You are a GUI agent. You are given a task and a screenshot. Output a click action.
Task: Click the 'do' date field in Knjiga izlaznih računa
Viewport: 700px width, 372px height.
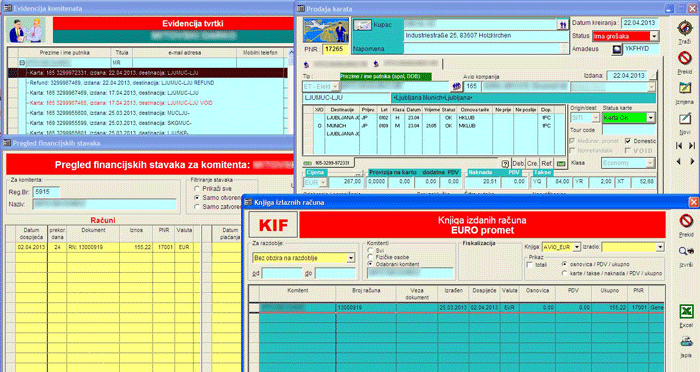(x=336, y=273)
